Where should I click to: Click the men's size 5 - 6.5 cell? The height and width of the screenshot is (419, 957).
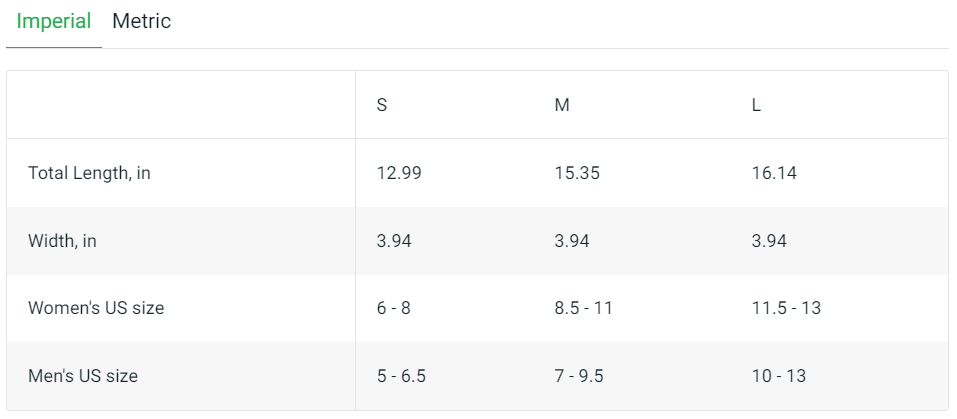click(402, 376)
